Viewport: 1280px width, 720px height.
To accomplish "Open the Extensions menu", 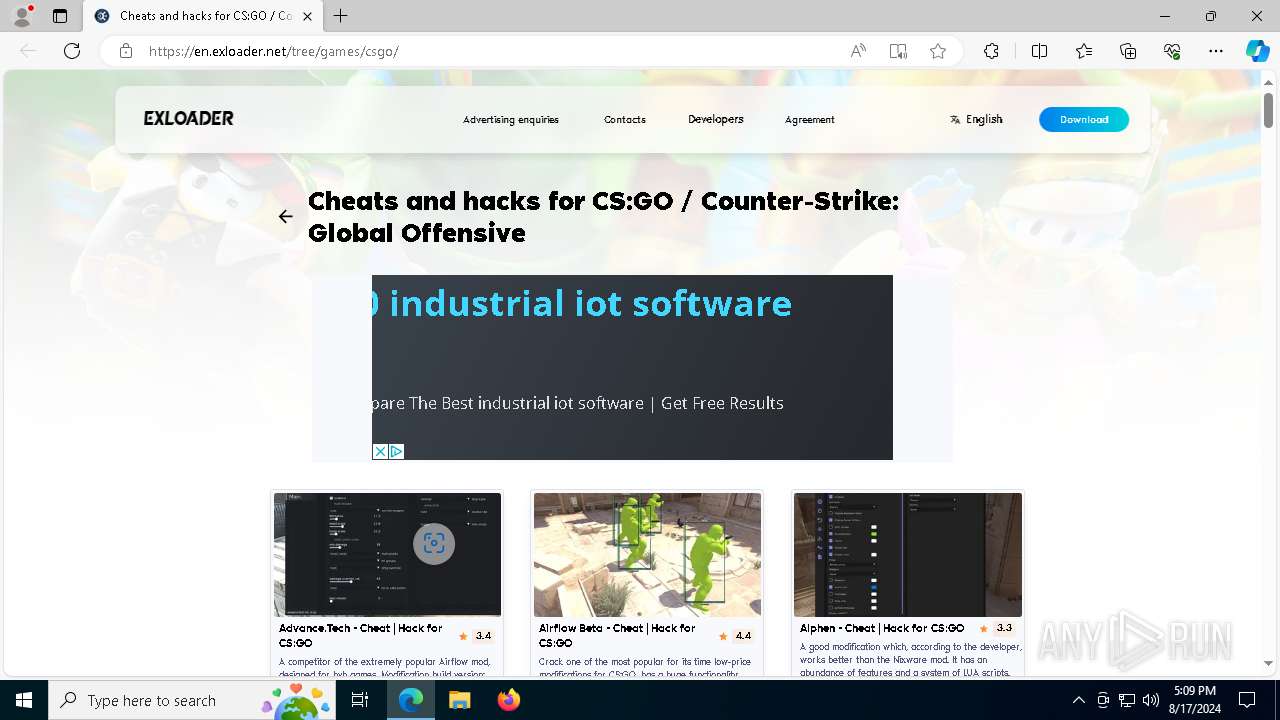I will 991,51.
